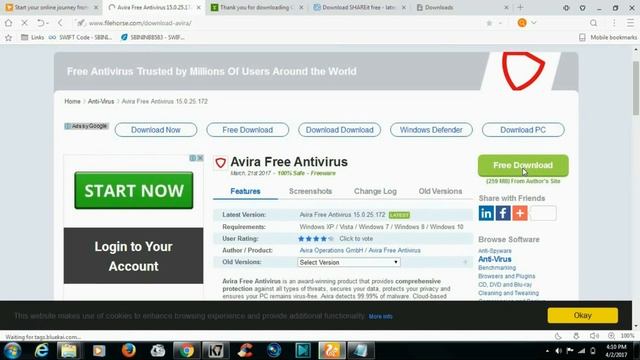The width and height of the screenshot is (640, 360).
Task: Click the Windows Defender ad pill
Action: pos(431,130)
